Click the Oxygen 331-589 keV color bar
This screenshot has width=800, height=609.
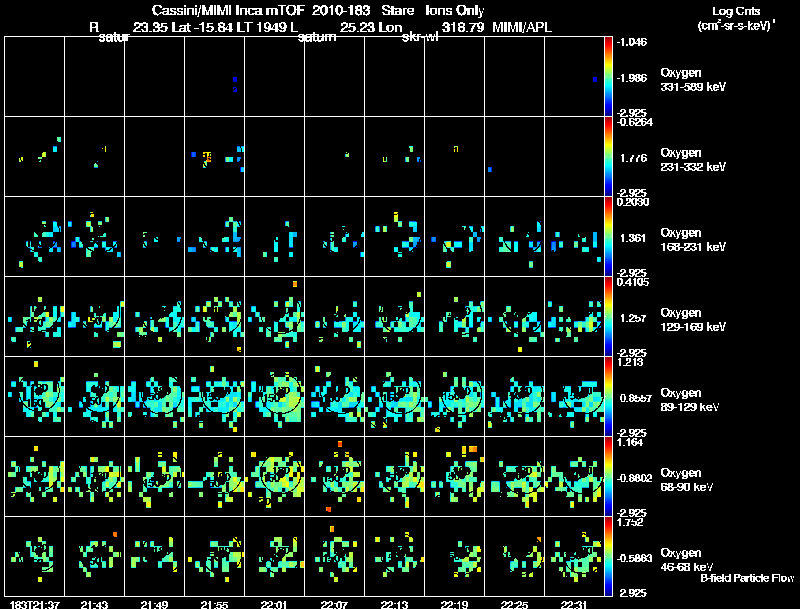tap(610, 76)
